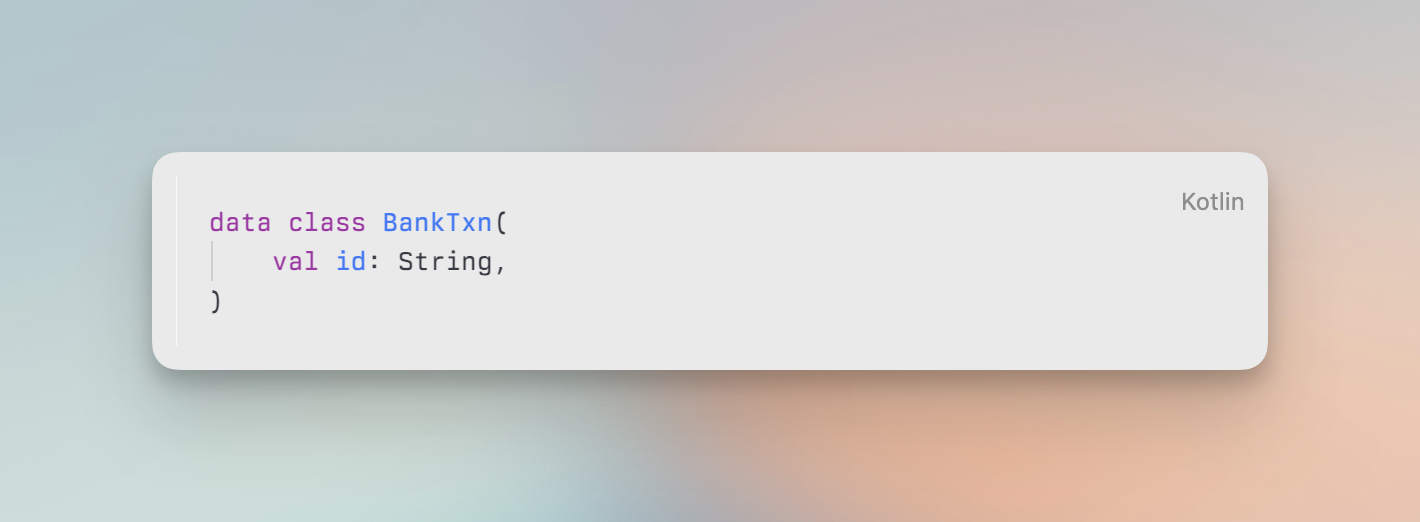
Task: Click the colon after id
Action: 374,262
